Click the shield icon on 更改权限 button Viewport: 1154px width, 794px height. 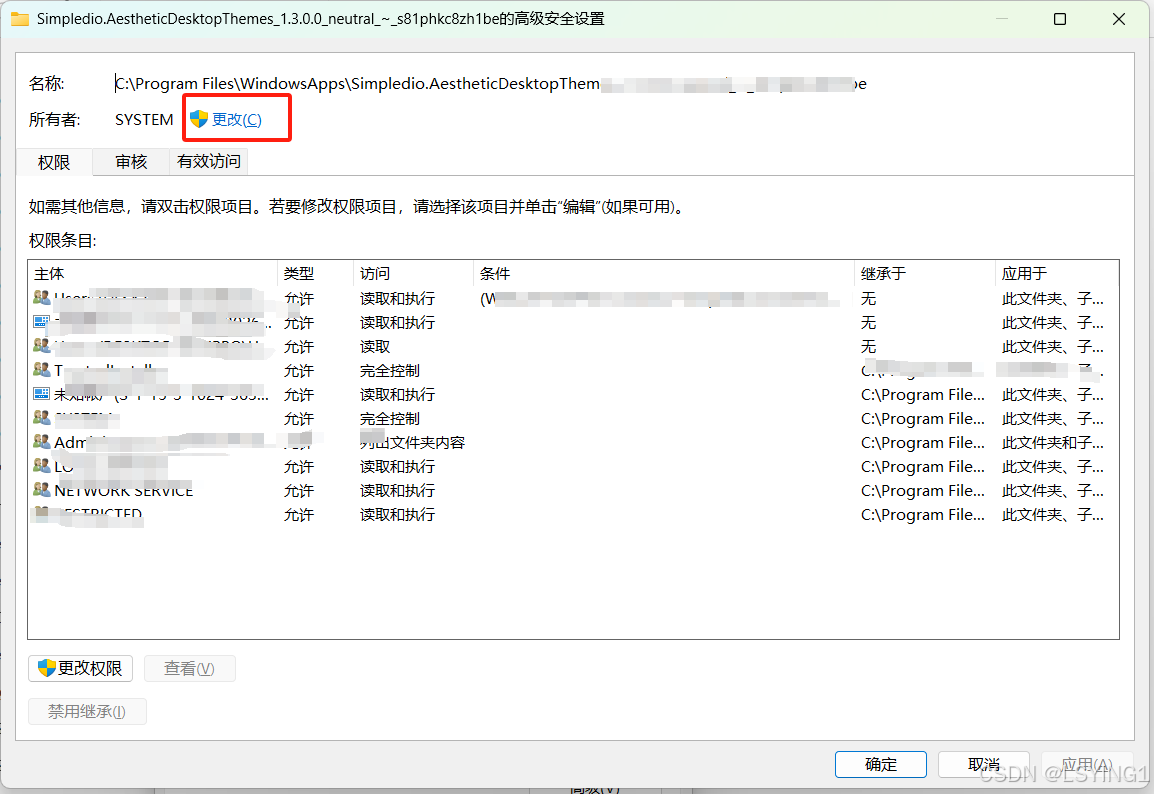(x=46, y=667)
